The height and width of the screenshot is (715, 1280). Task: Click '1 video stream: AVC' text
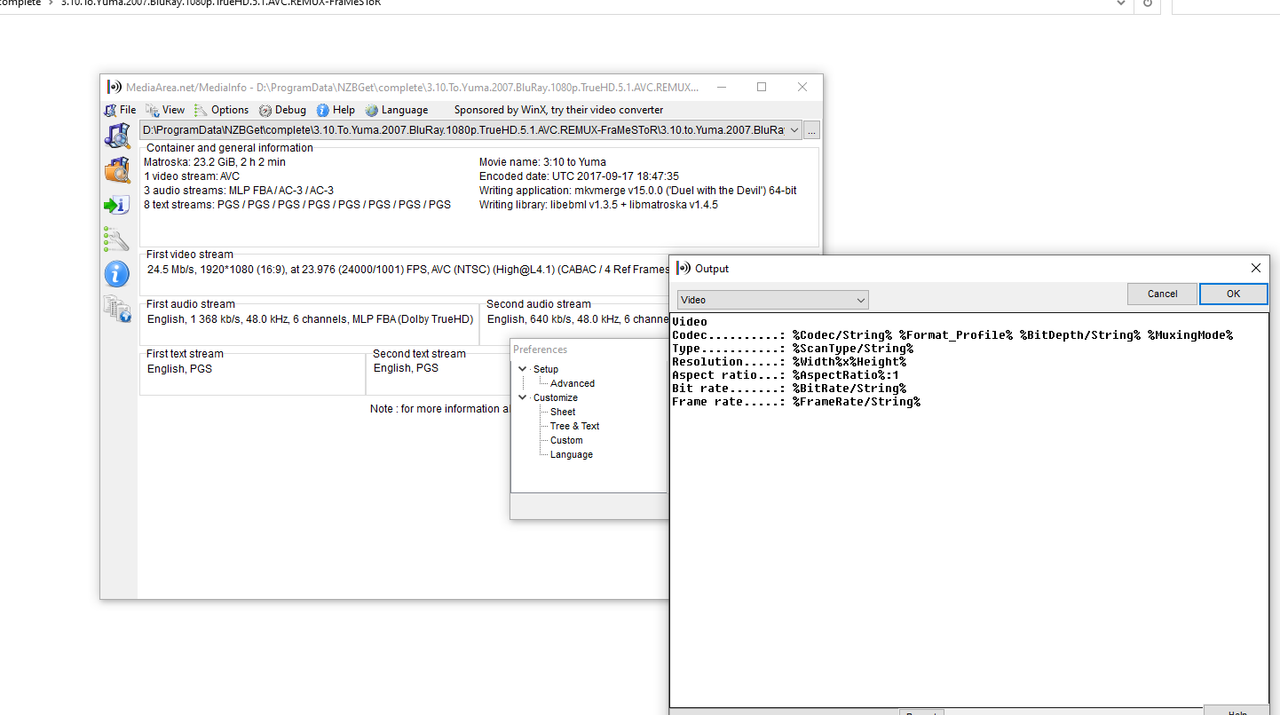[x=192, y=176]
